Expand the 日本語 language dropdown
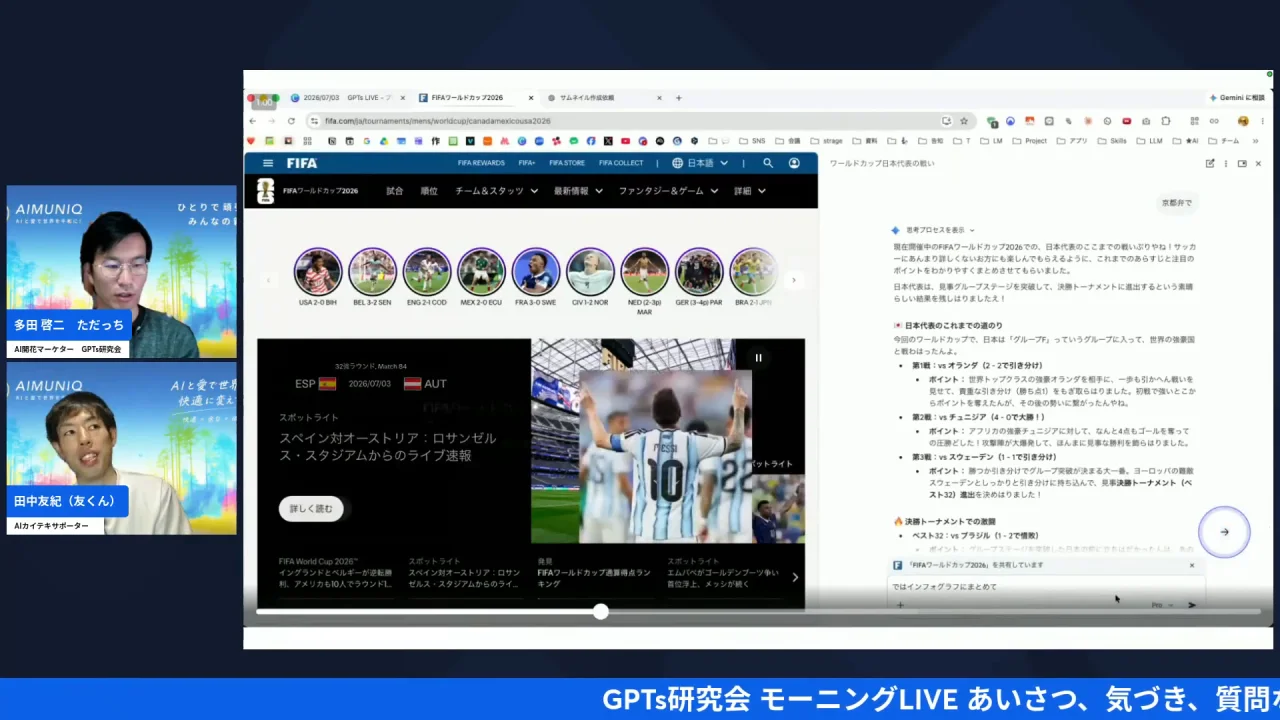The image size is (1280, 720). pyautogui.click(x=701, y=163)
